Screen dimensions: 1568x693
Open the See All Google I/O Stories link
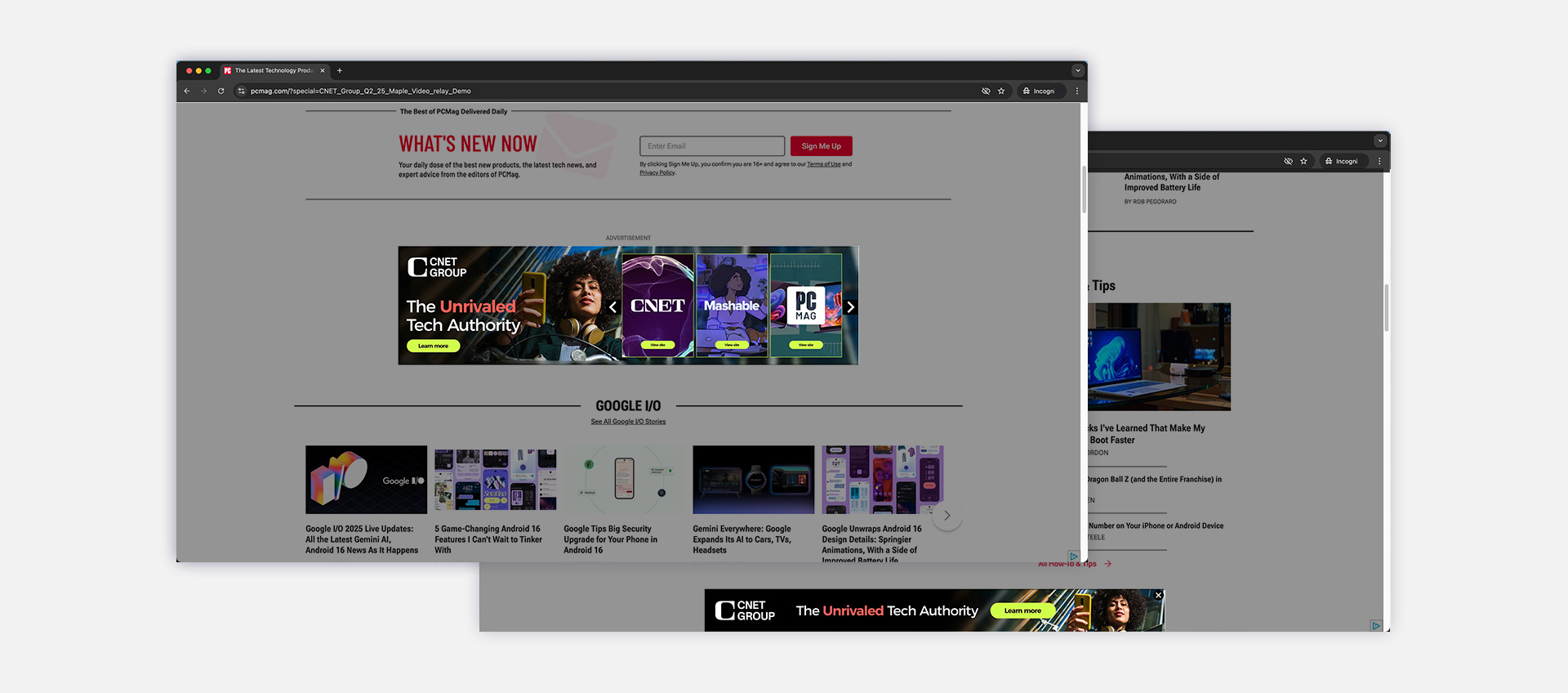[x=628, y=422]
